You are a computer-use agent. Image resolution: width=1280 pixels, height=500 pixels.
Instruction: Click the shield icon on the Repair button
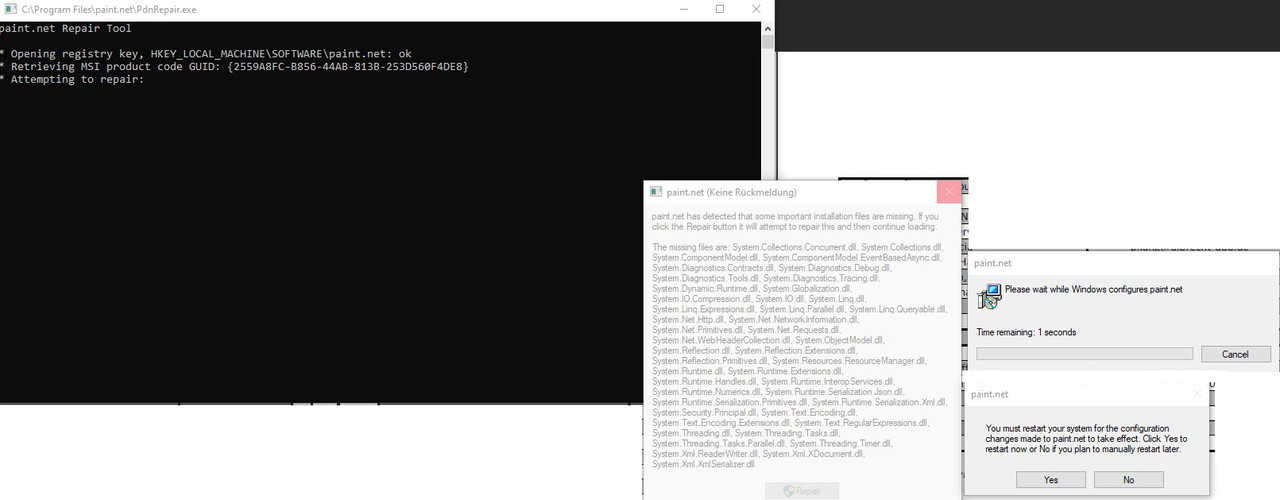coord(788,491)
